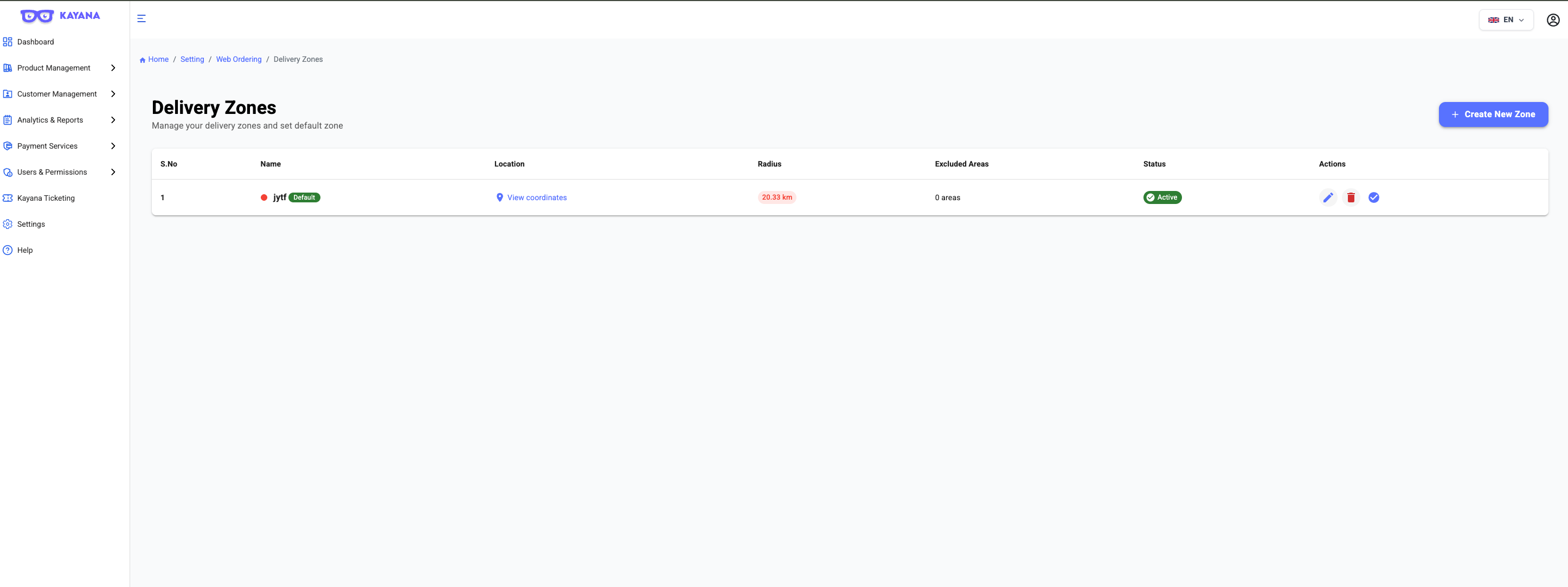Expand the Payment Services chevron
1568x587 pixels.
click(x=113, y=146)
